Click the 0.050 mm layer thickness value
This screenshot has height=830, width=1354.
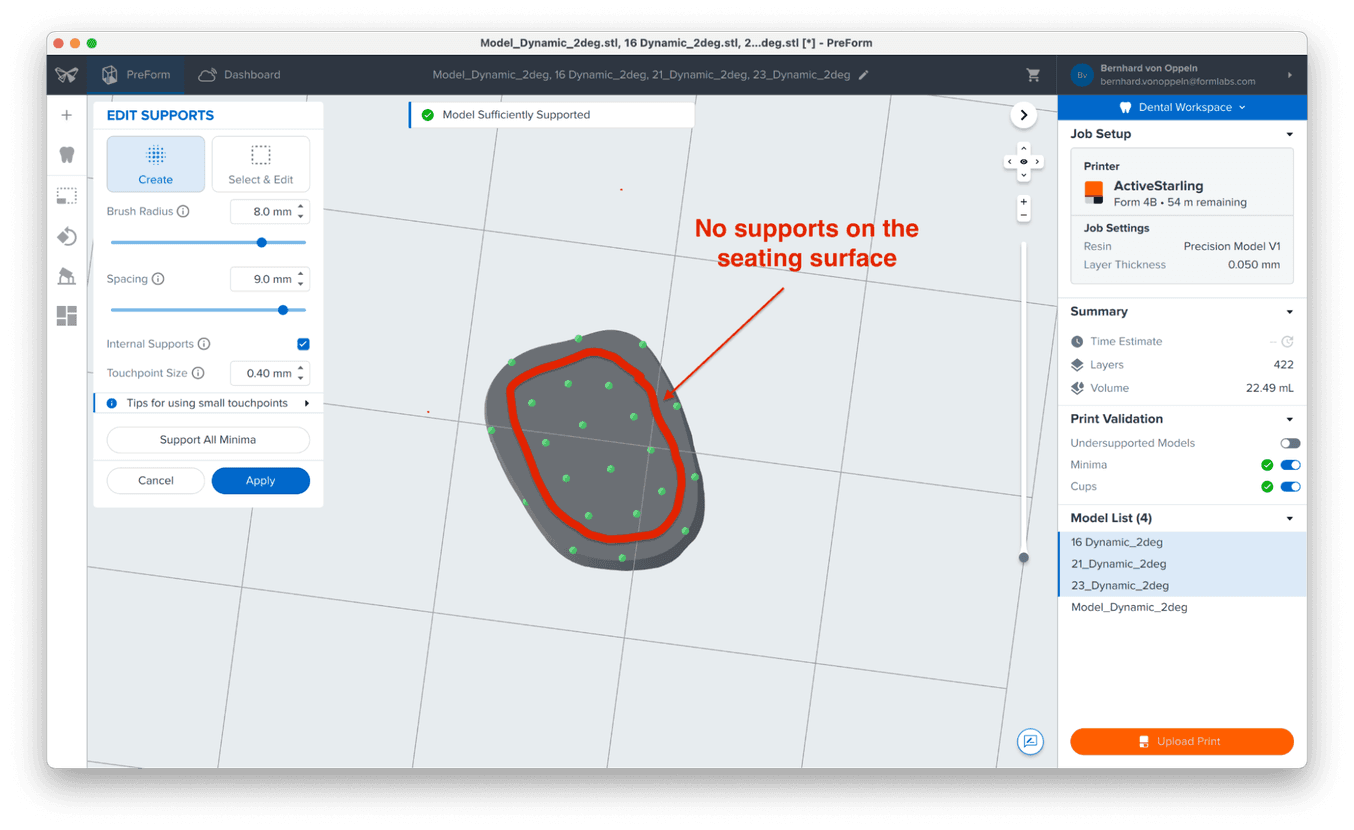tap(1253, 265)
